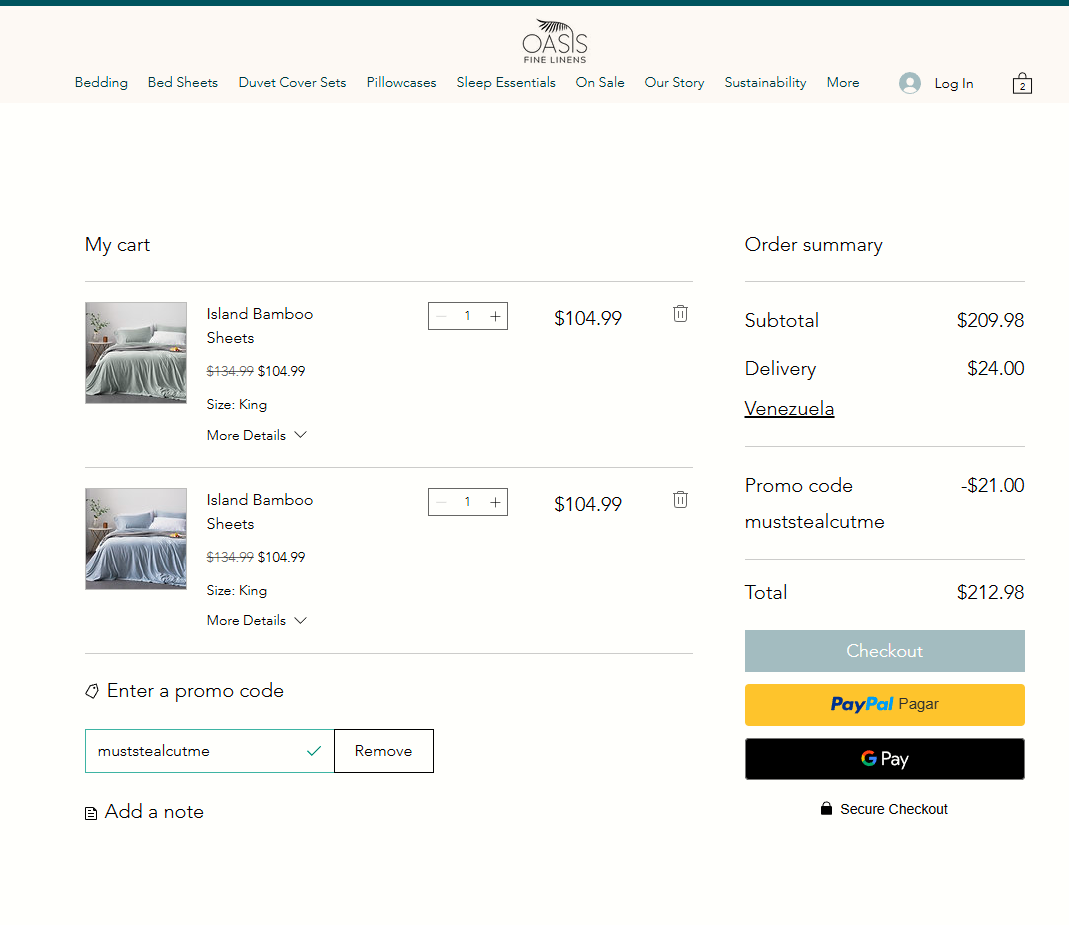Click the Oasis Fine Linens logo

click(554, 42)
